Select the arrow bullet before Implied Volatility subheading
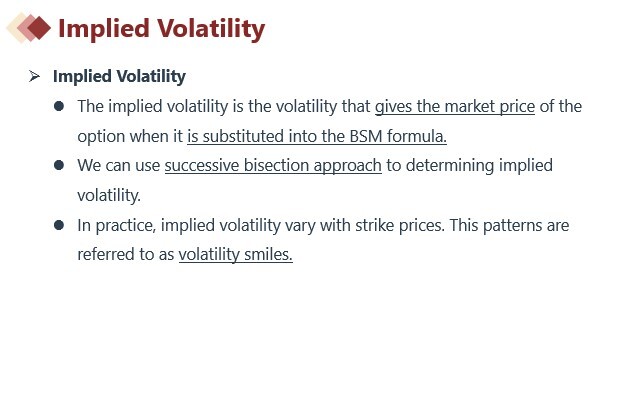Viewport: 639px width, 418px height. [x=35, y=76]
